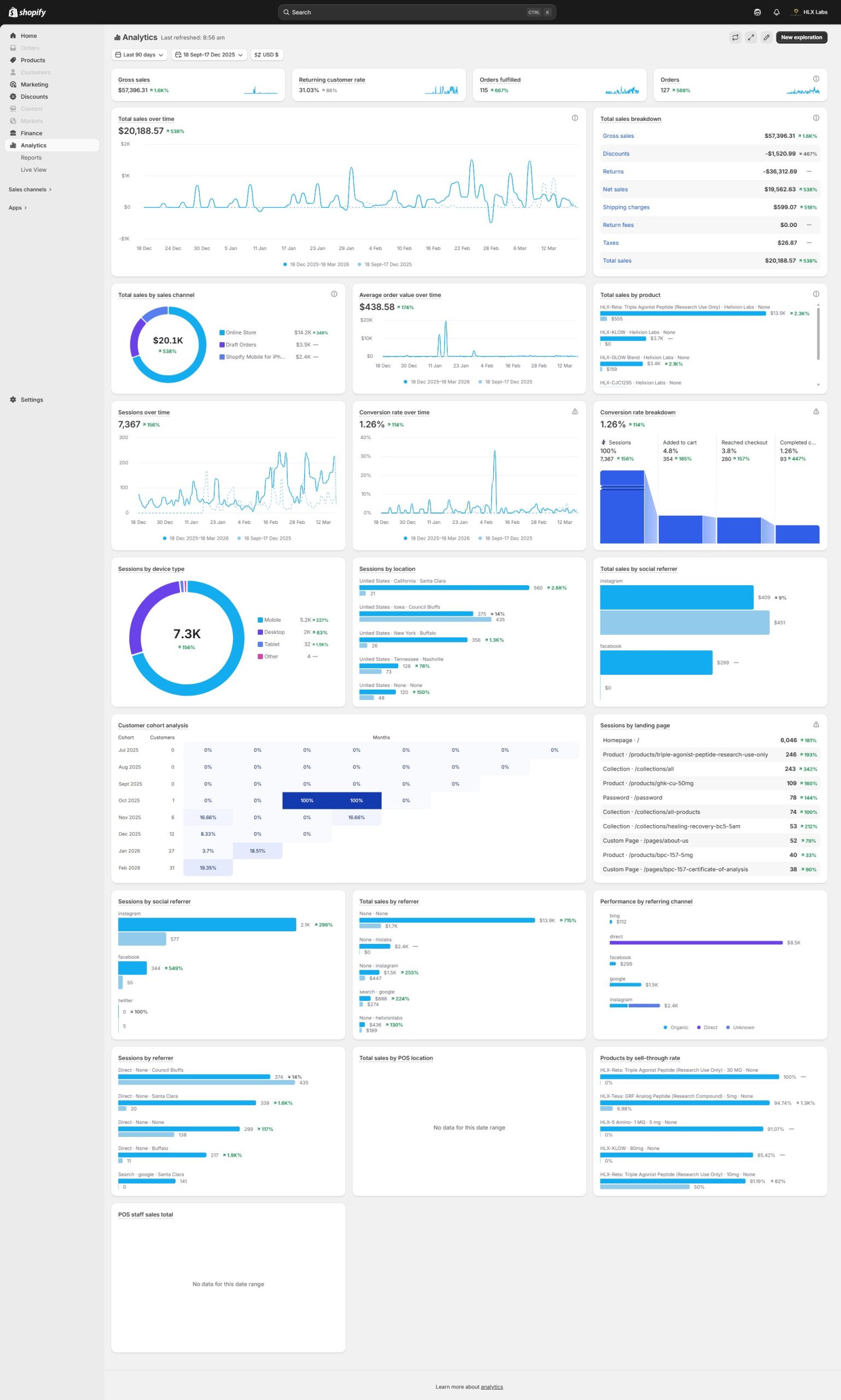The height and width of the screenshot is (1400, 841).
Task: Click the refresh icon beside New exploration
Action: pos(735,37)
